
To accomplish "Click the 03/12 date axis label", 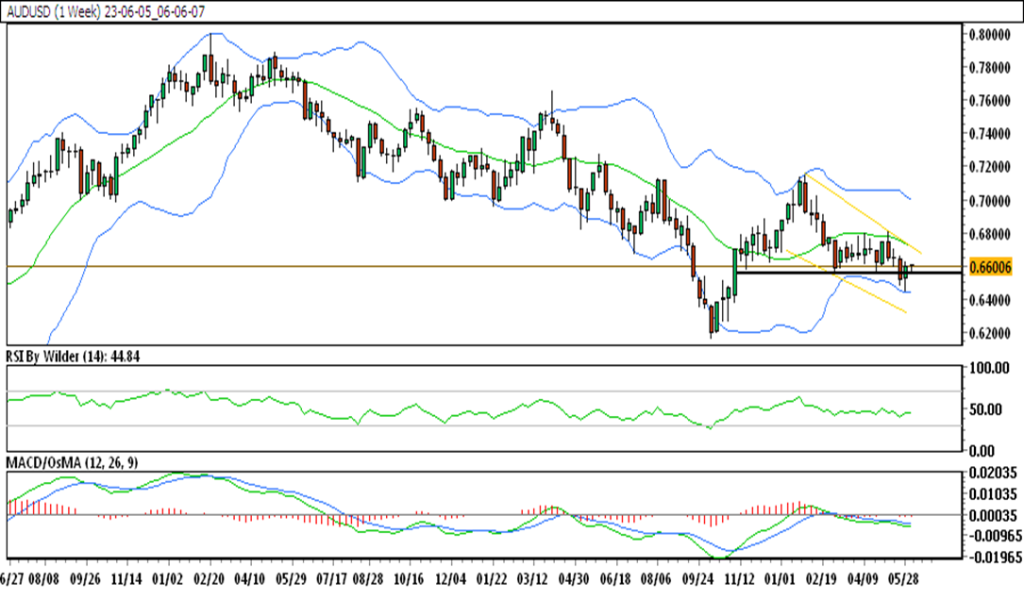I will coord(532,580).
